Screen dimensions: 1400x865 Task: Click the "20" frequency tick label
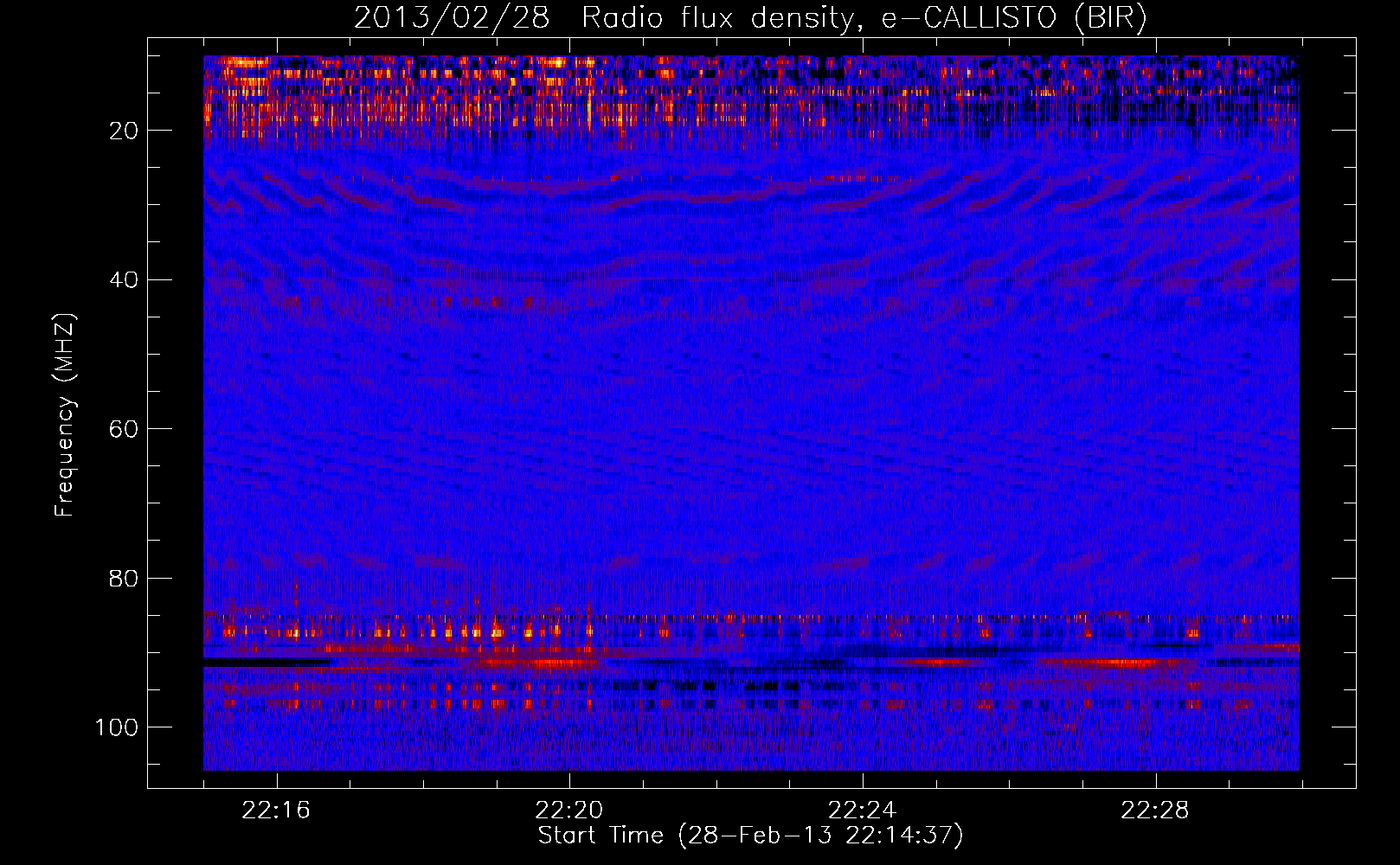(x=124, y=131)
